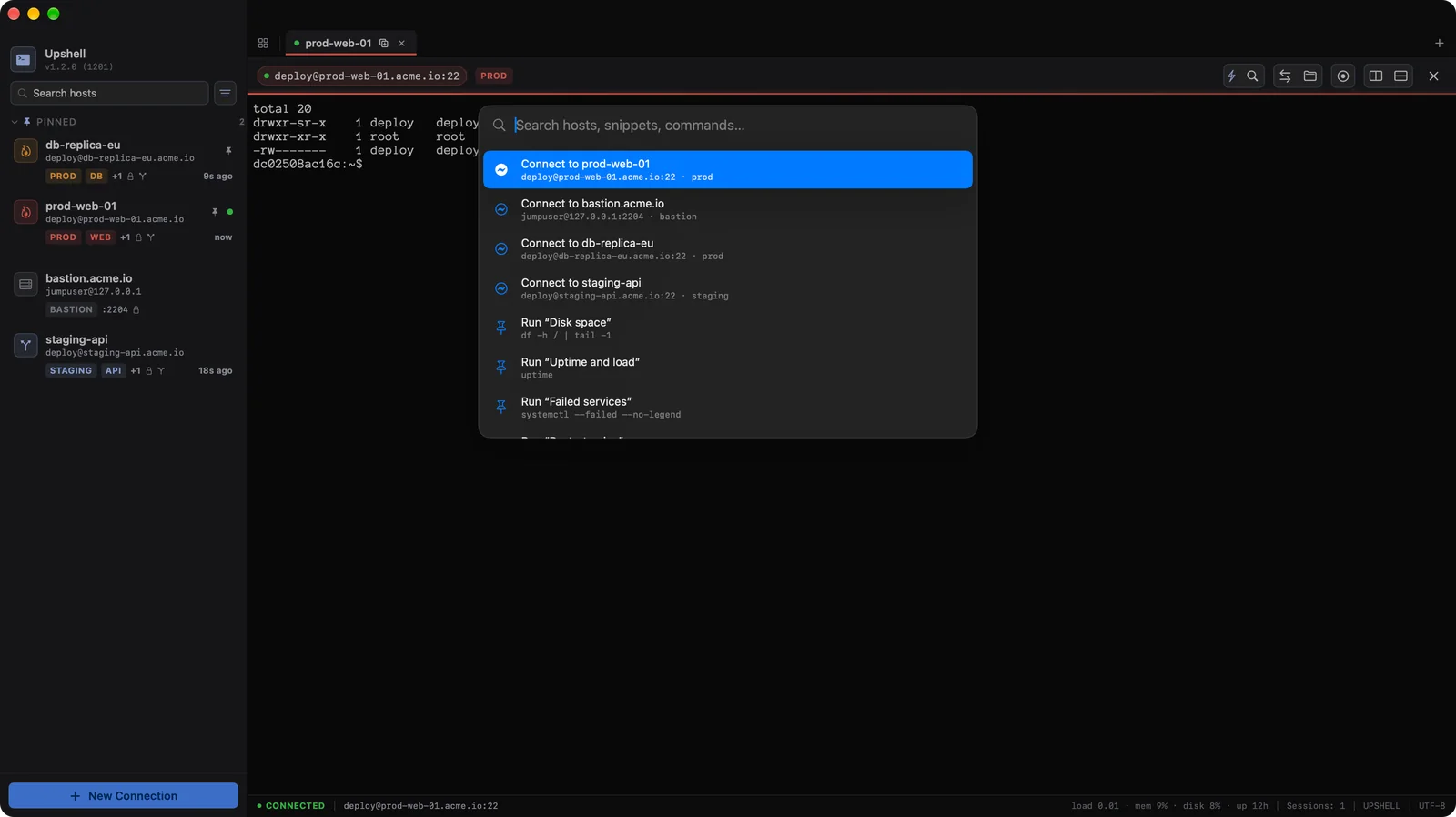Click the "load 0.01" status entry

tap(1095, 806)
